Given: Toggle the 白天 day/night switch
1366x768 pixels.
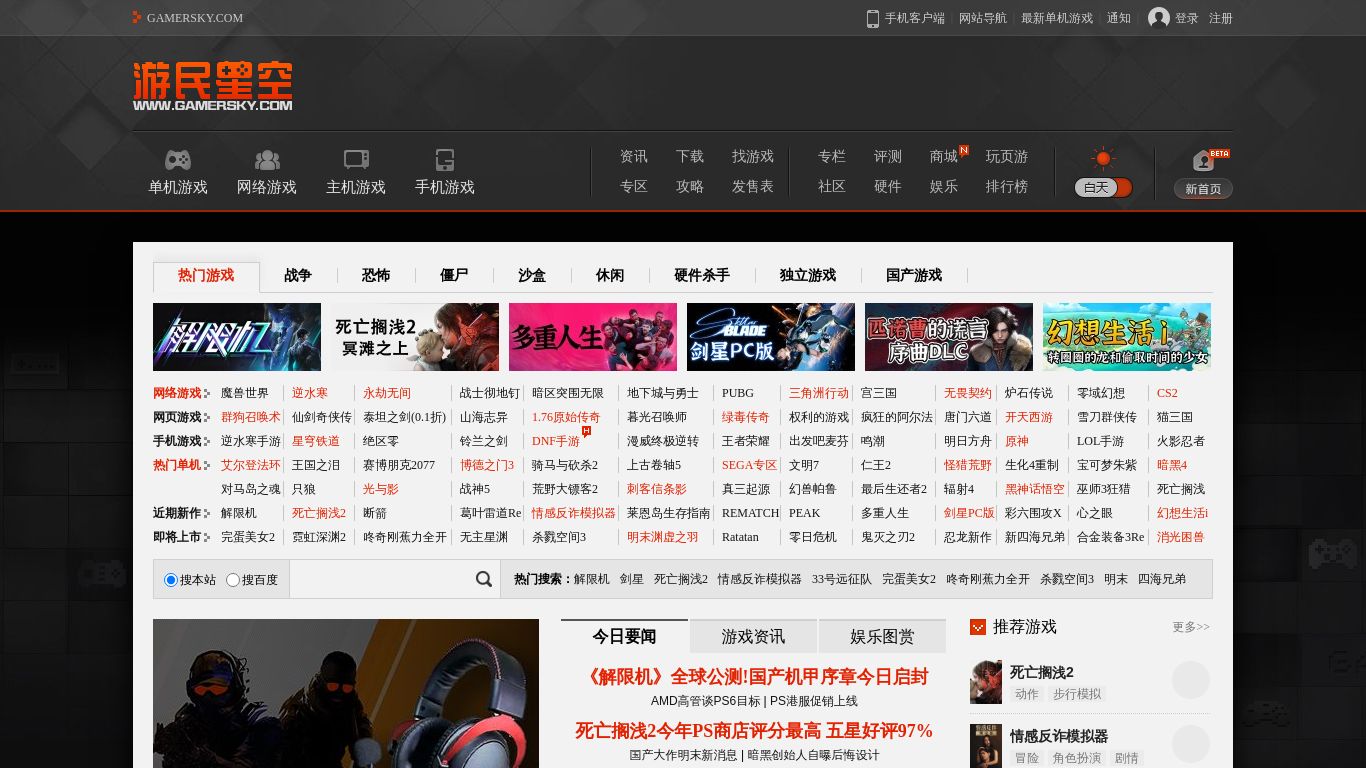Looking at the screenshot, I should pos(1103,187).
